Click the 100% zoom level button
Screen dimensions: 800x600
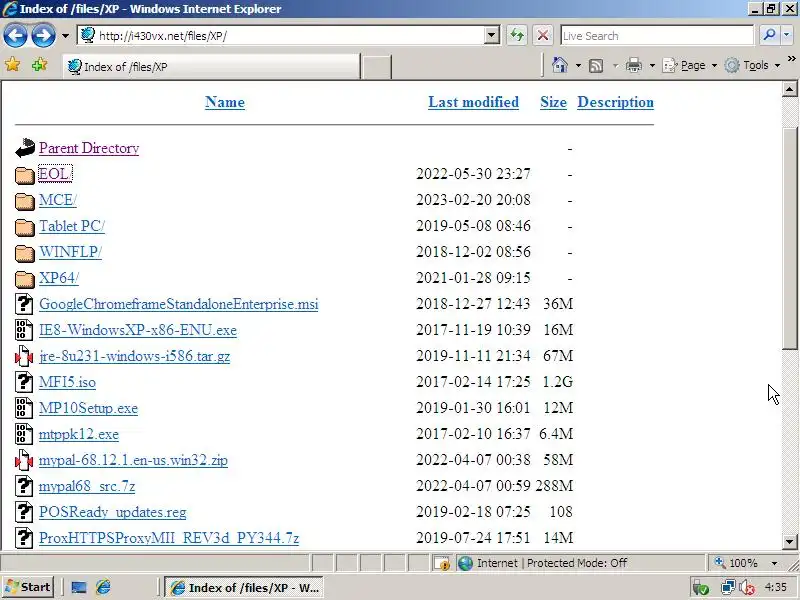(738, 563)
